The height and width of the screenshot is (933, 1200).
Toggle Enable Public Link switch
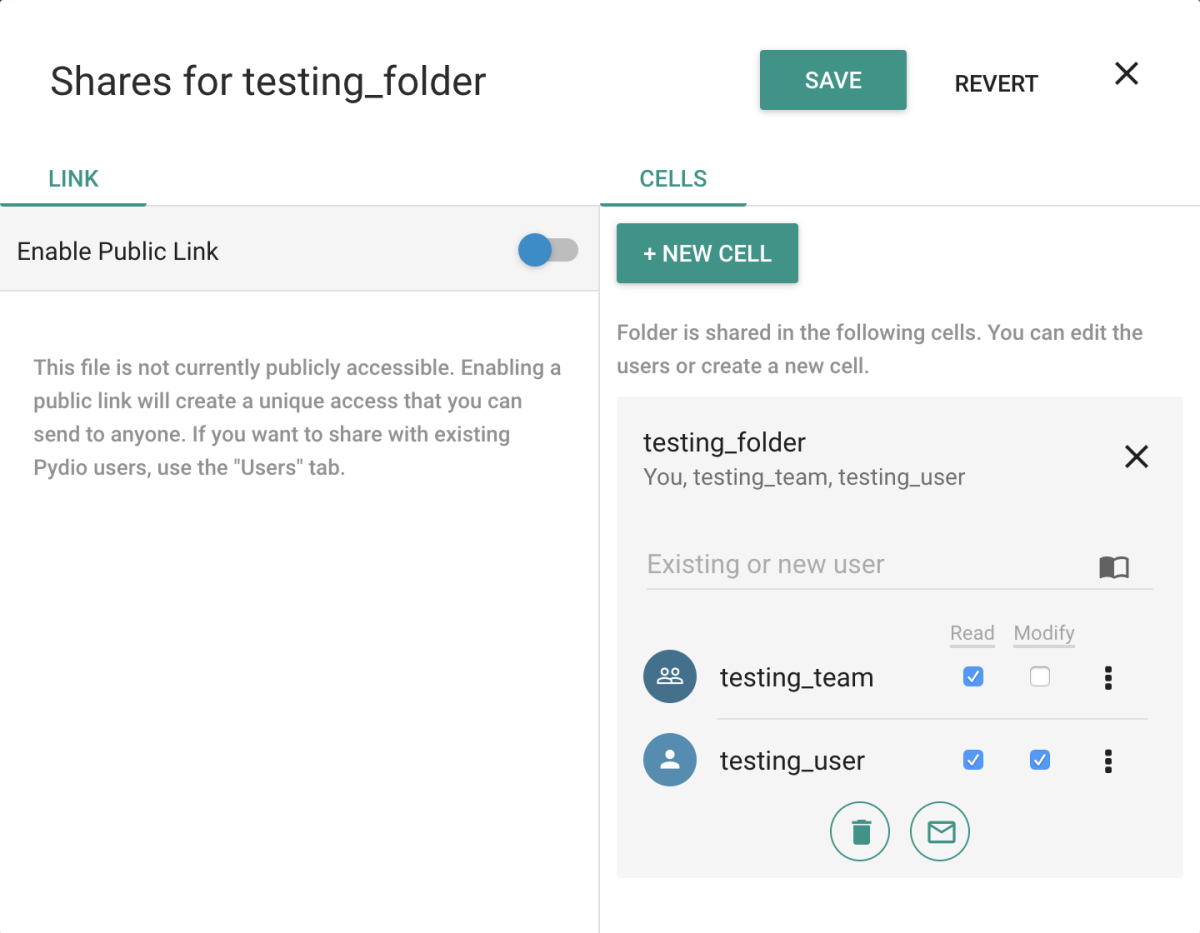548,250
